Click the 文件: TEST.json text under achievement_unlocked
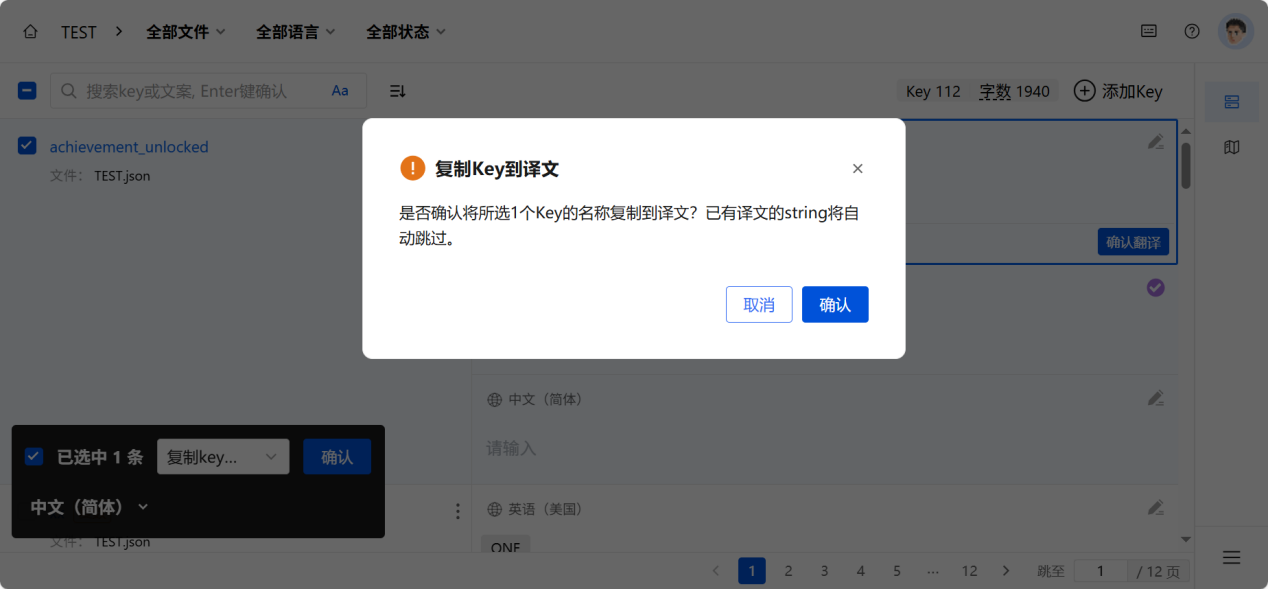Image resolution: width=1268 pixels, height=589 pixels. tap(100, 176)
